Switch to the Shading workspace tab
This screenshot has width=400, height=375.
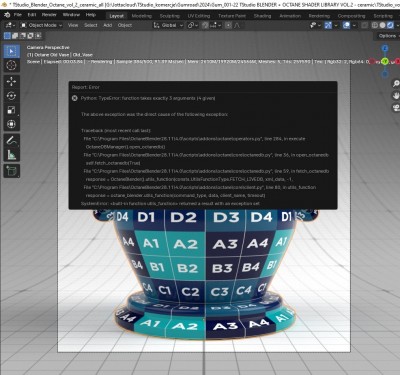point(262,16)
